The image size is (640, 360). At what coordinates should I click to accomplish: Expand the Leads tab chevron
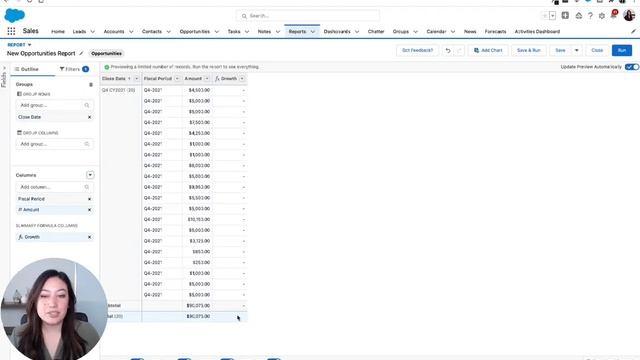coord(93,31)
